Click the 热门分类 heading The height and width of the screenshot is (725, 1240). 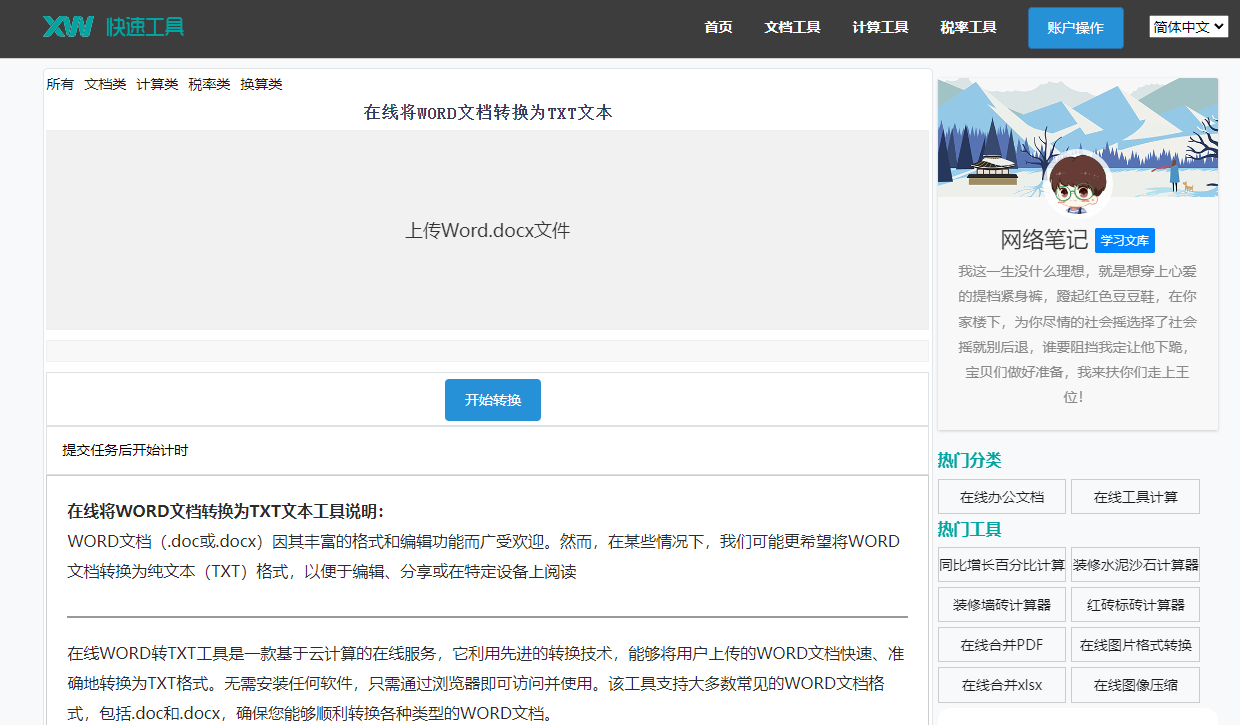coord(969,460)
